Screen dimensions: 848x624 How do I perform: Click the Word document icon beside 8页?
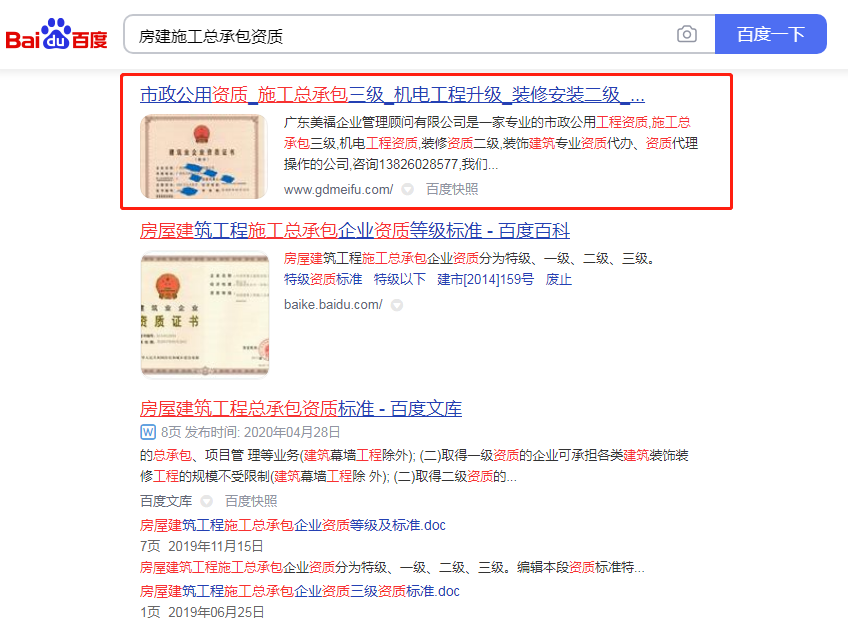click(x=148, y=432)
